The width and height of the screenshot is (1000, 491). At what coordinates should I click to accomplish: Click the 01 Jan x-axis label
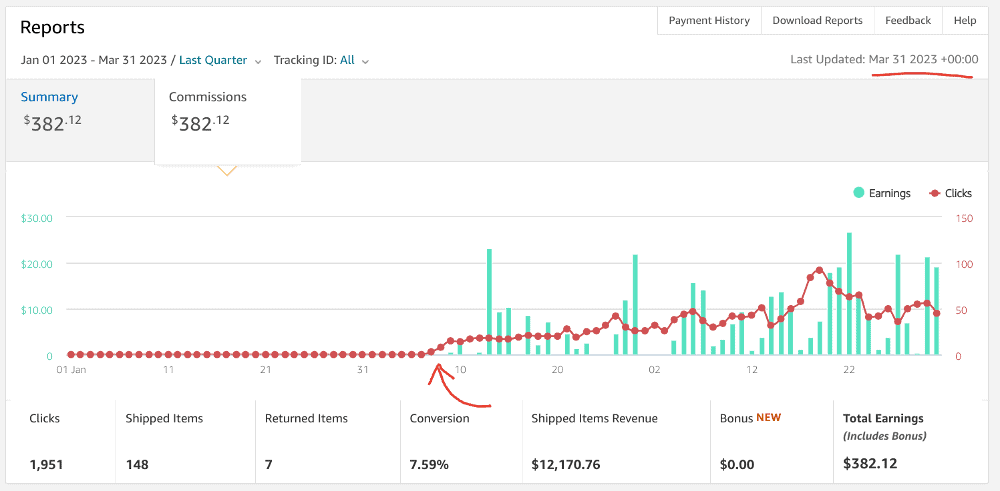pos(71,370)
